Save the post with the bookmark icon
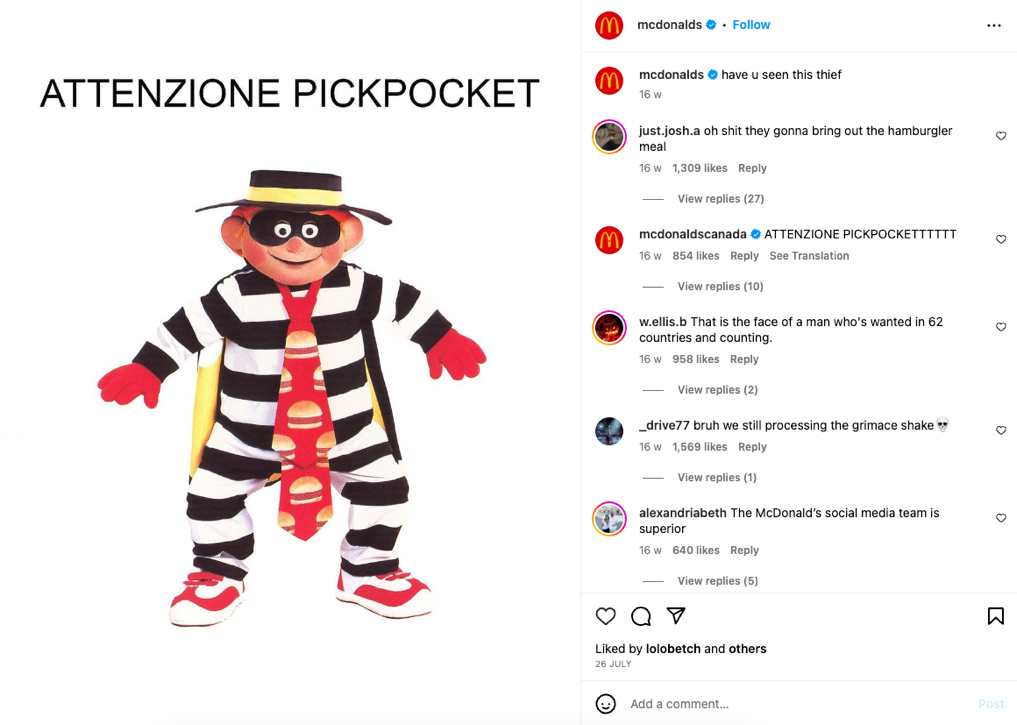Viewport: 1017px width, 725px height. point(996,616)
